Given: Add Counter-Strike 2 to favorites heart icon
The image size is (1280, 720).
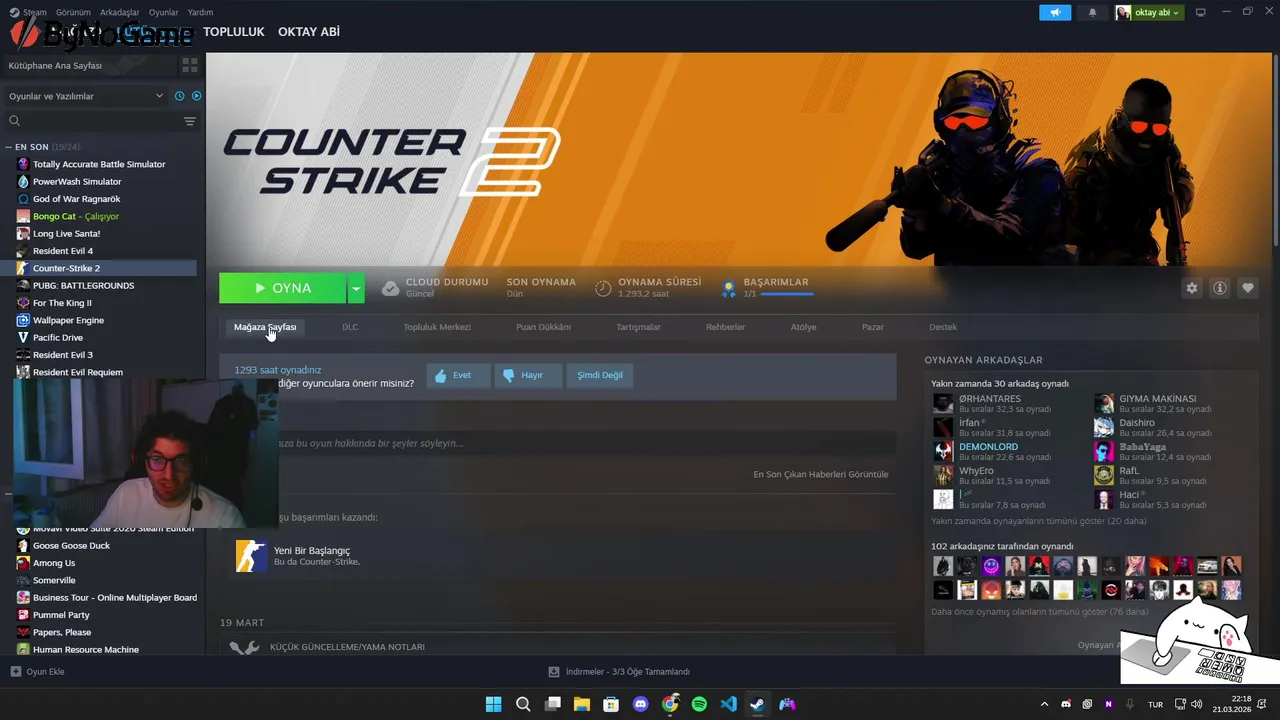Looking at the screenshot, I should pyautogui.click(x=1248, y=288).
